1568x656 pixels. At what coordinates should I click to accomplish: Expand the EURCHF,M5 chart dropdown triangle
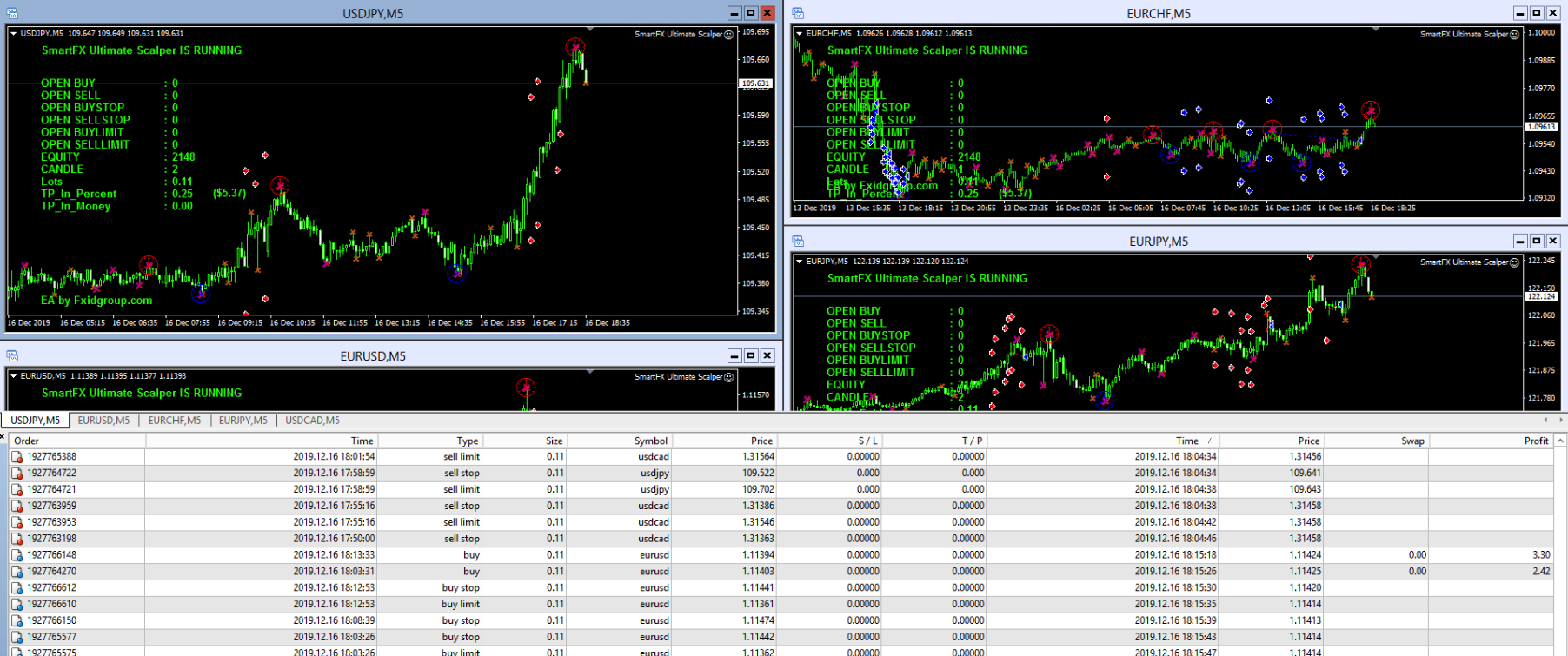799,34
